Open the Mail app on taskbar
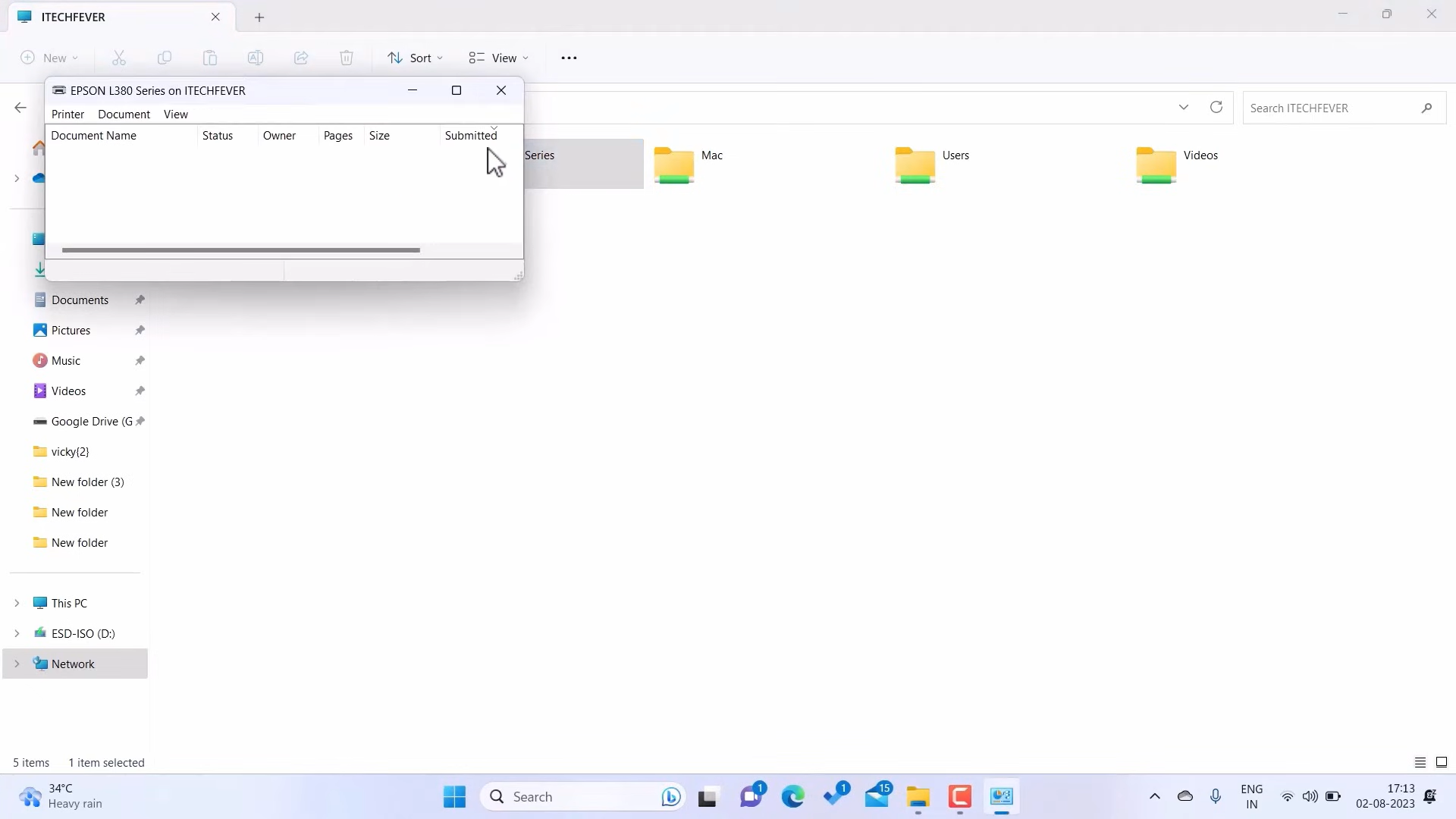This screenshot has height=819, width=1456. click(877, 796)
